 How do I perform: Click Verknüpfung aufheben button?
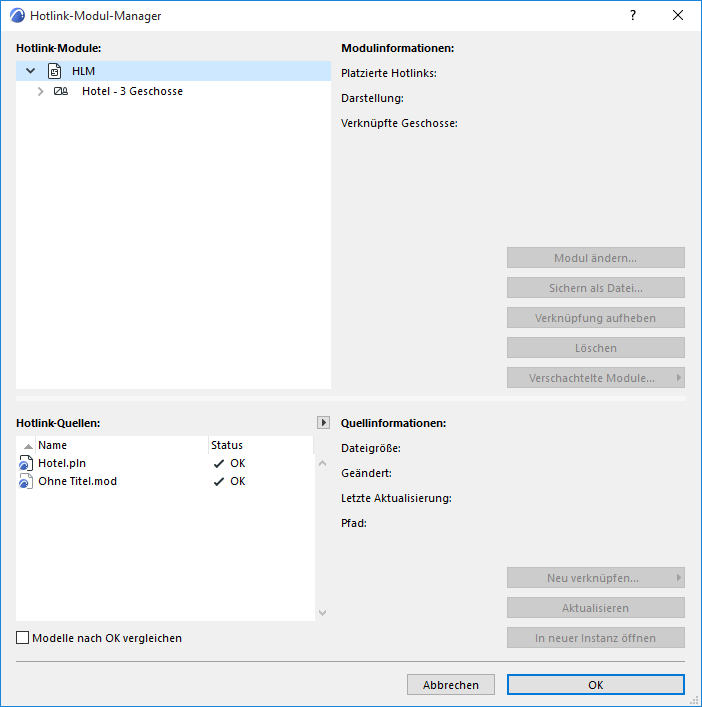pos(596,318)
